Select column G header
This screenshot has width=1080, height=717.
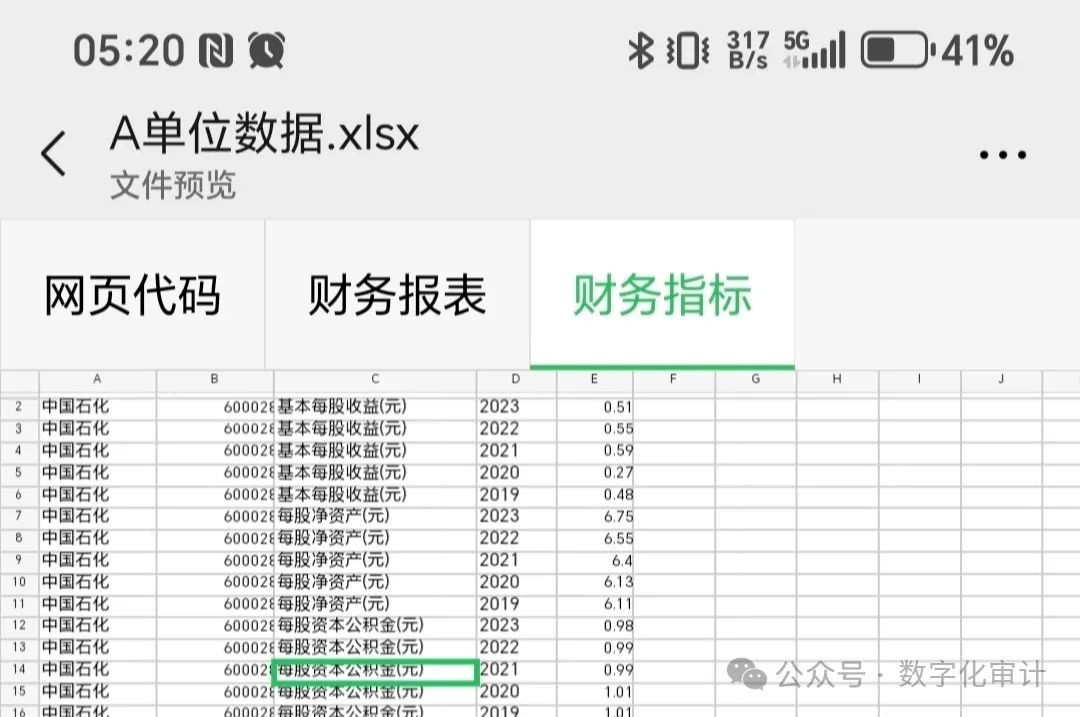click(x=756, y=380)
